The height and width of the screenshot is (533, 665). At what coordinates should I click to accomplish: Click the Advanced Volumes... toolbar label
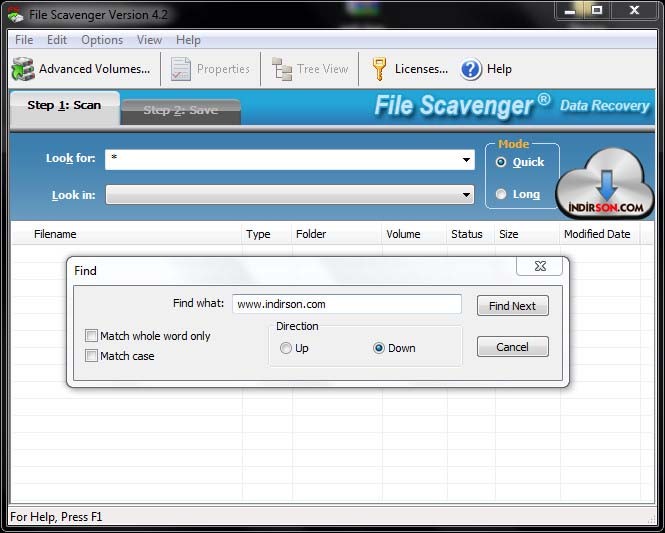tap(95, 69)
